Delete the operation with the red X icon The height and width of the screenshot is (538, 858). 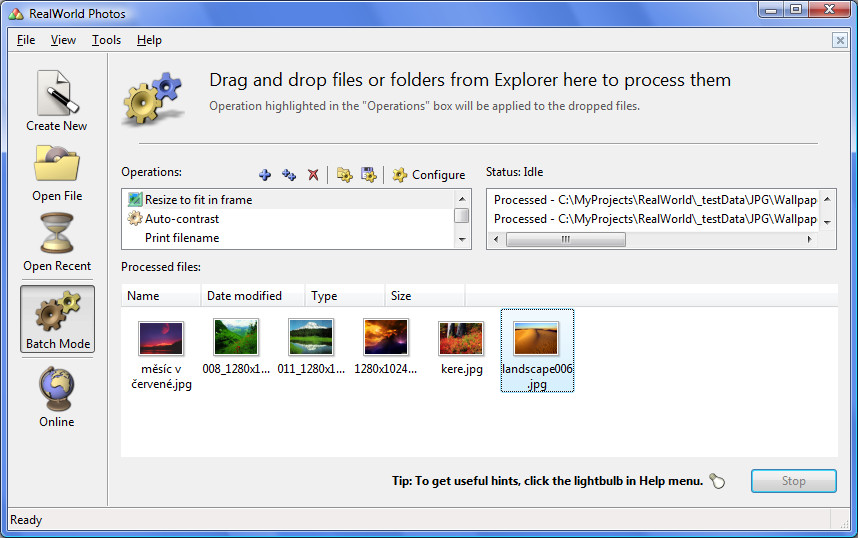(x=313, y=175)
